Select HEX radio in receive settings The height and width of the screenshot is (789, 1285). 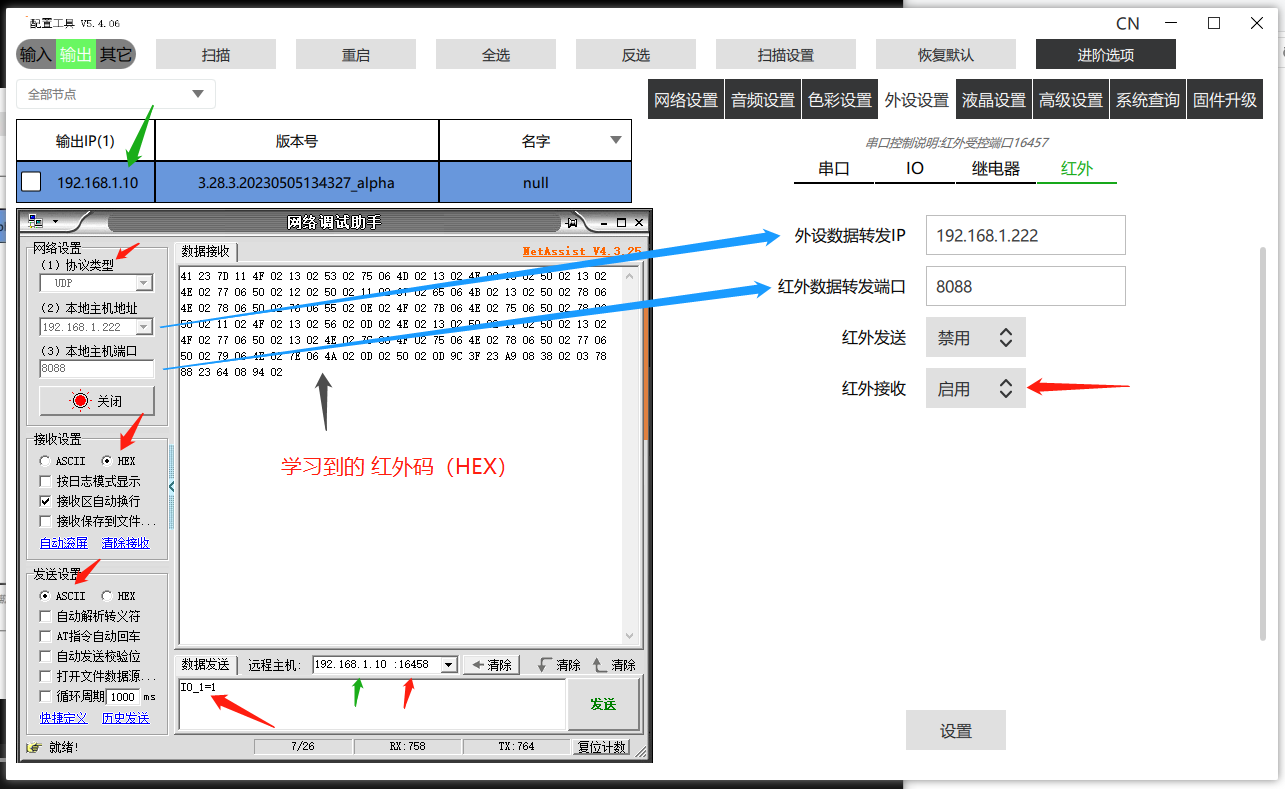pyautogui.click(x=107, y=461)
